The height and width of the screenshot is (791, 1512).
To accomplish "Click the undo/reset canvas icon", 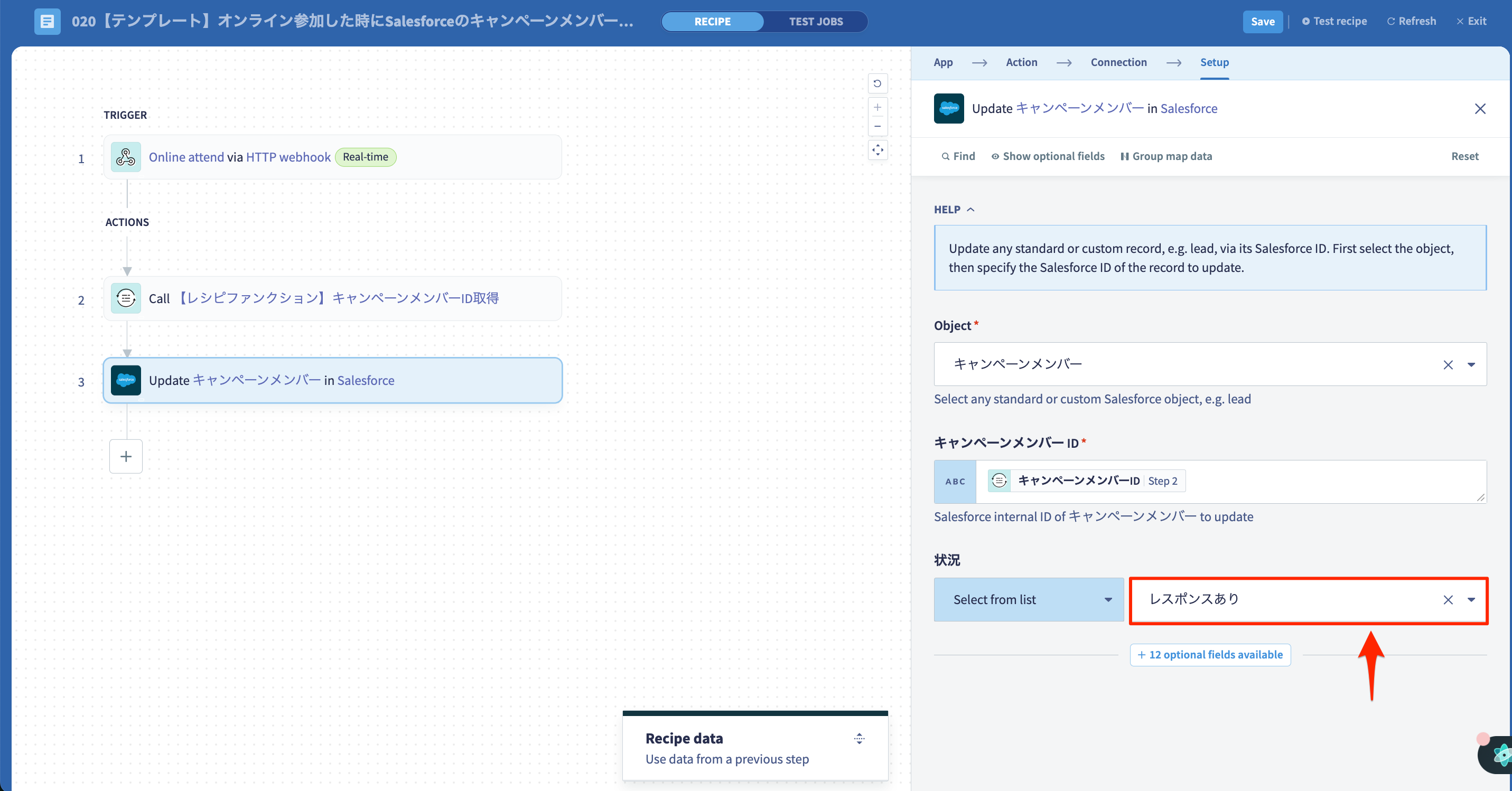I will (878, 83).
